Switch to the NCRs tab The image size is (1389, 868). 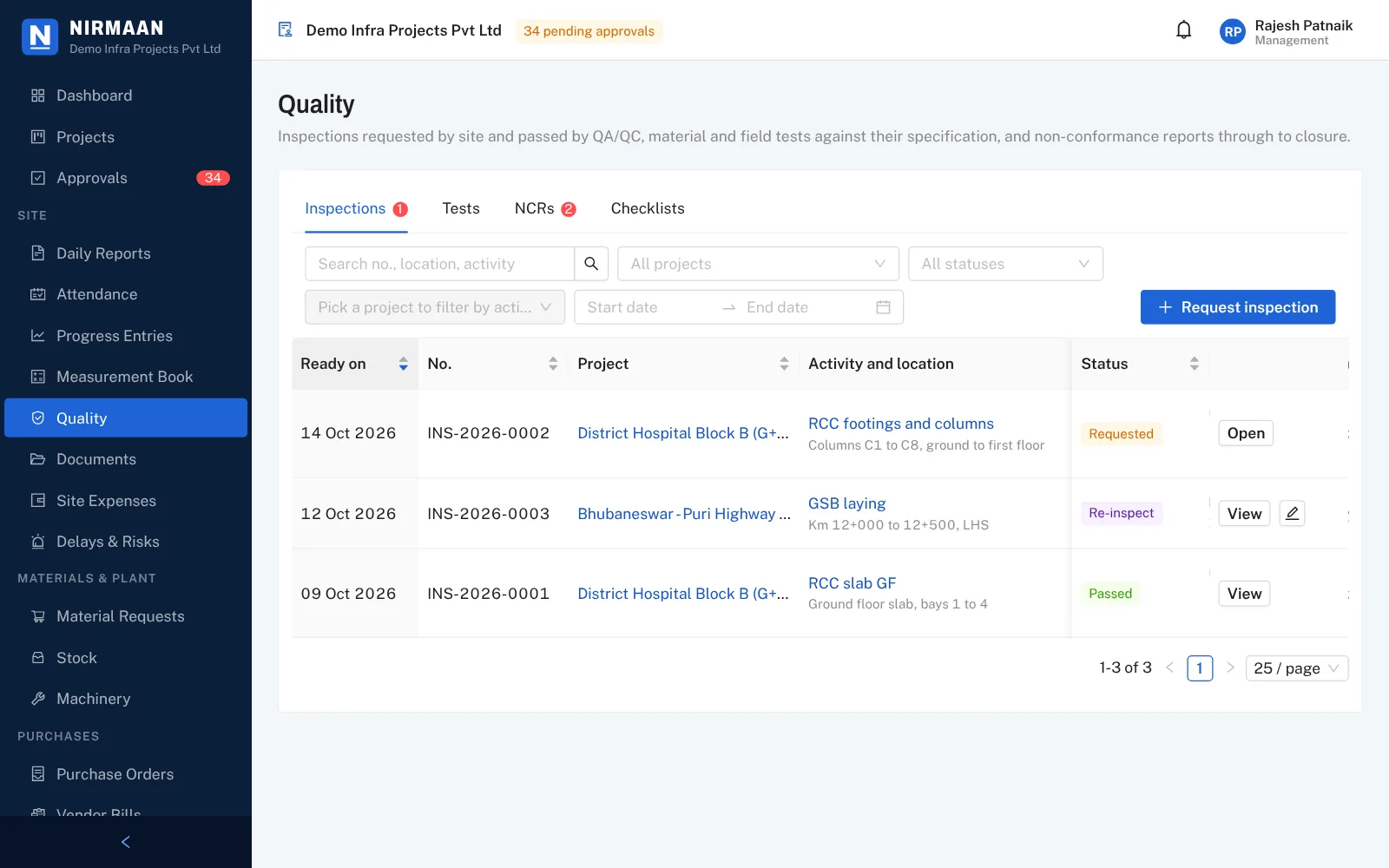point(545,208)
